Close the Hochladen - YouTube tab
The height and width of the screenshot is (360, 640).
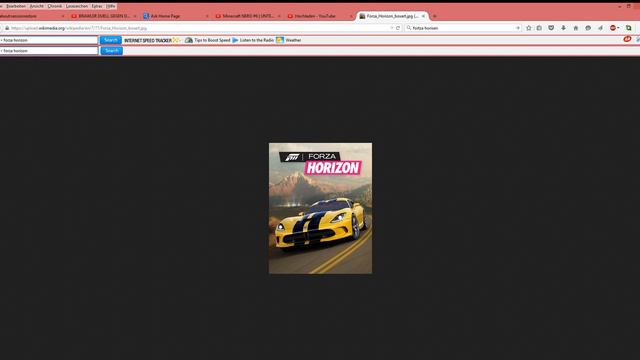[x=351, y=16]
